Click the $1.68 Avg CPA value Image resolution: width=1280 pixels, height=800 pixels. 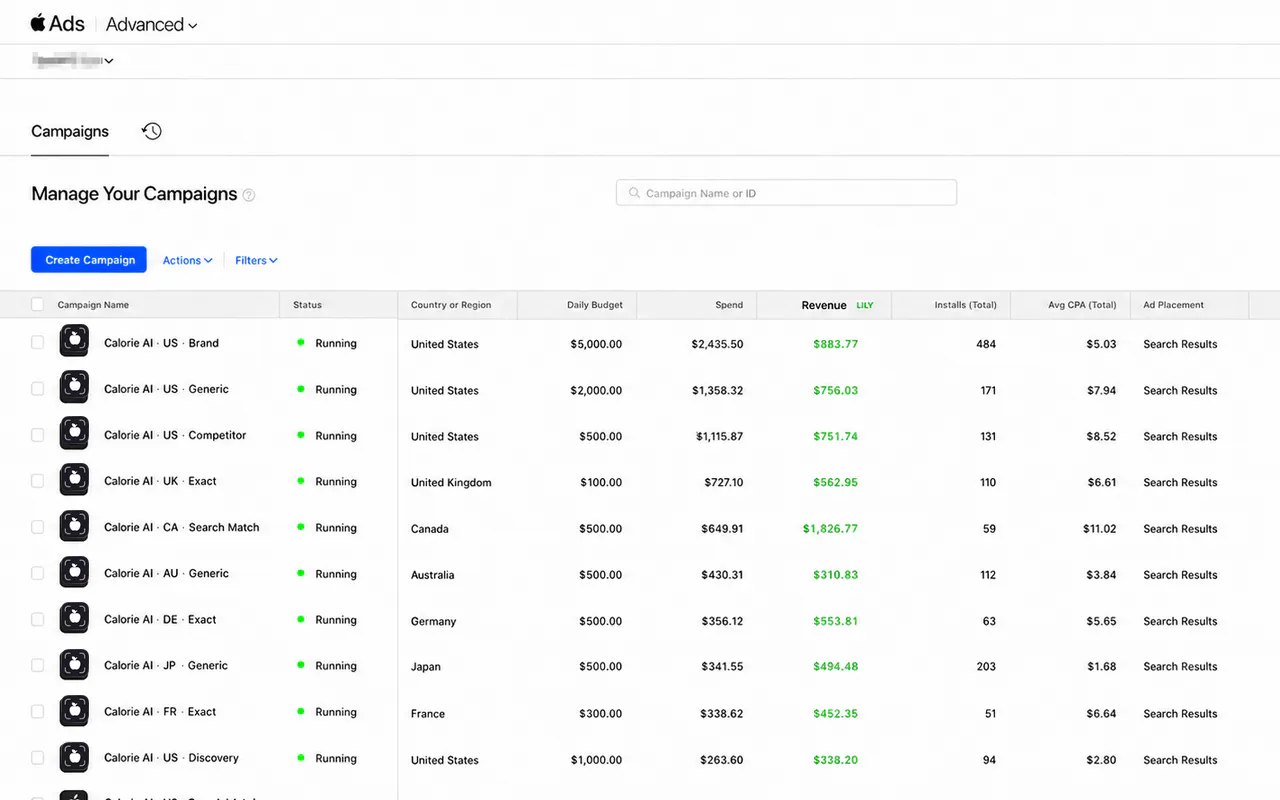pyautogui.click(x=1102, y=667)
